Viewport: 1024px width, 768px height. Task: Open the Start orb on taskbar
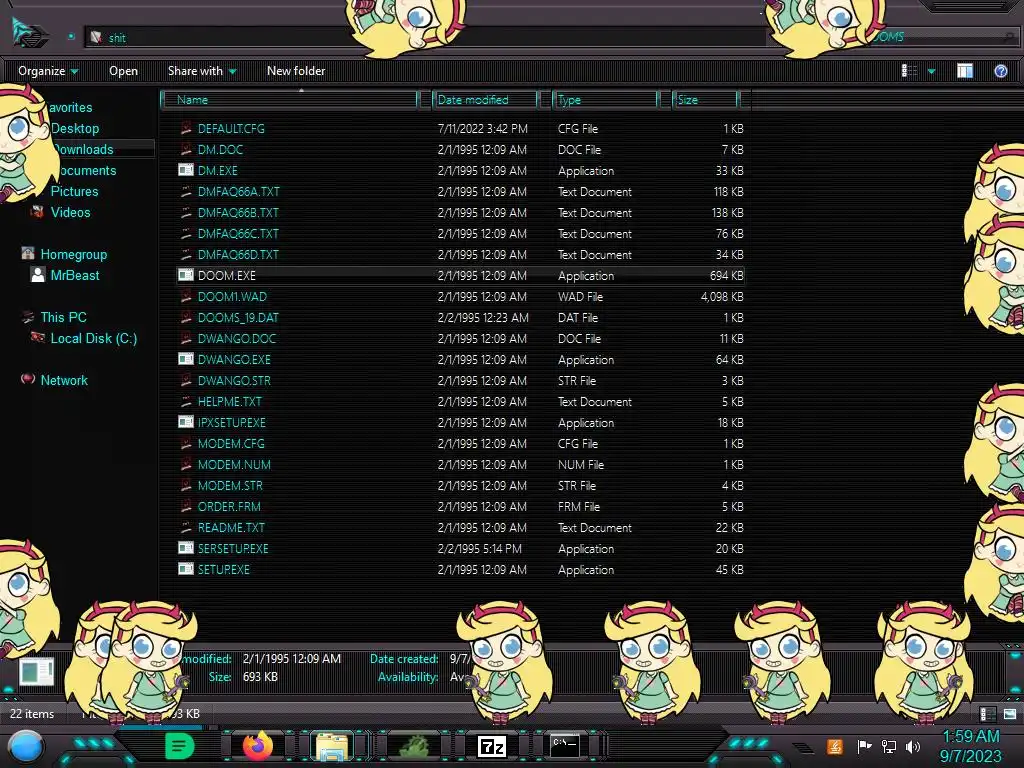tap(26, 747)
